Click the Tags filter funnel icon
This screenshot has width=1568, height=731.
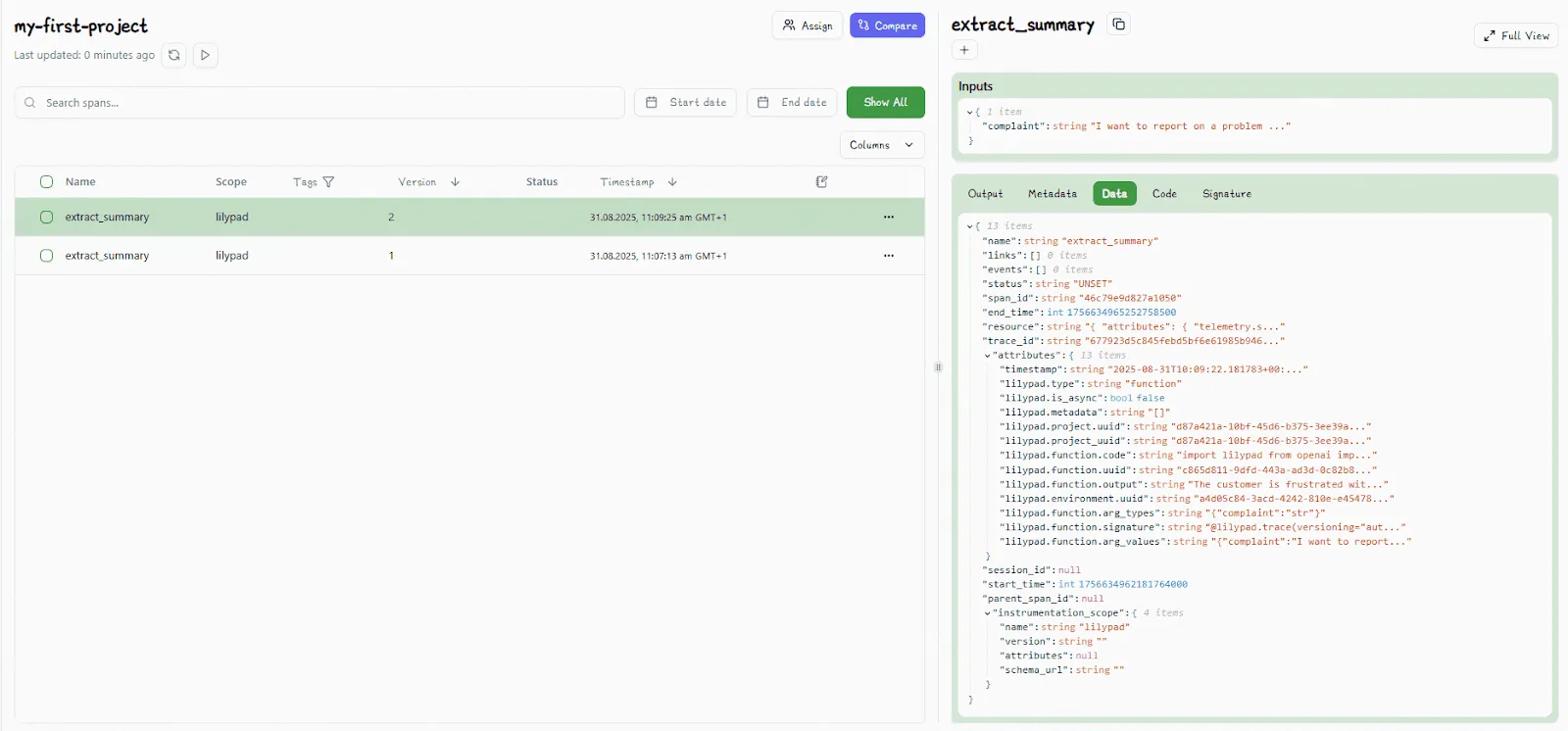pyautogui.click(x=328, y=182)
